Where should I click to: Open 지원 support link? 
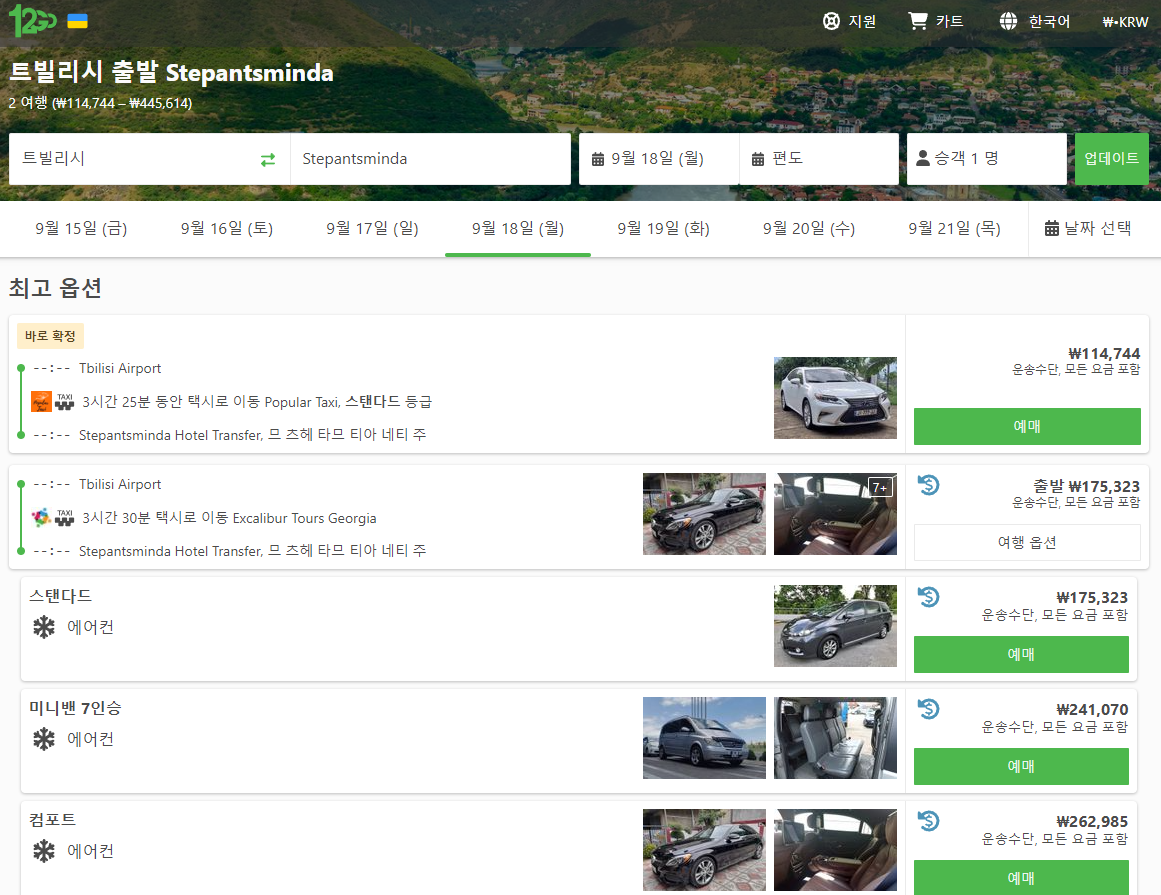(849, 21)
